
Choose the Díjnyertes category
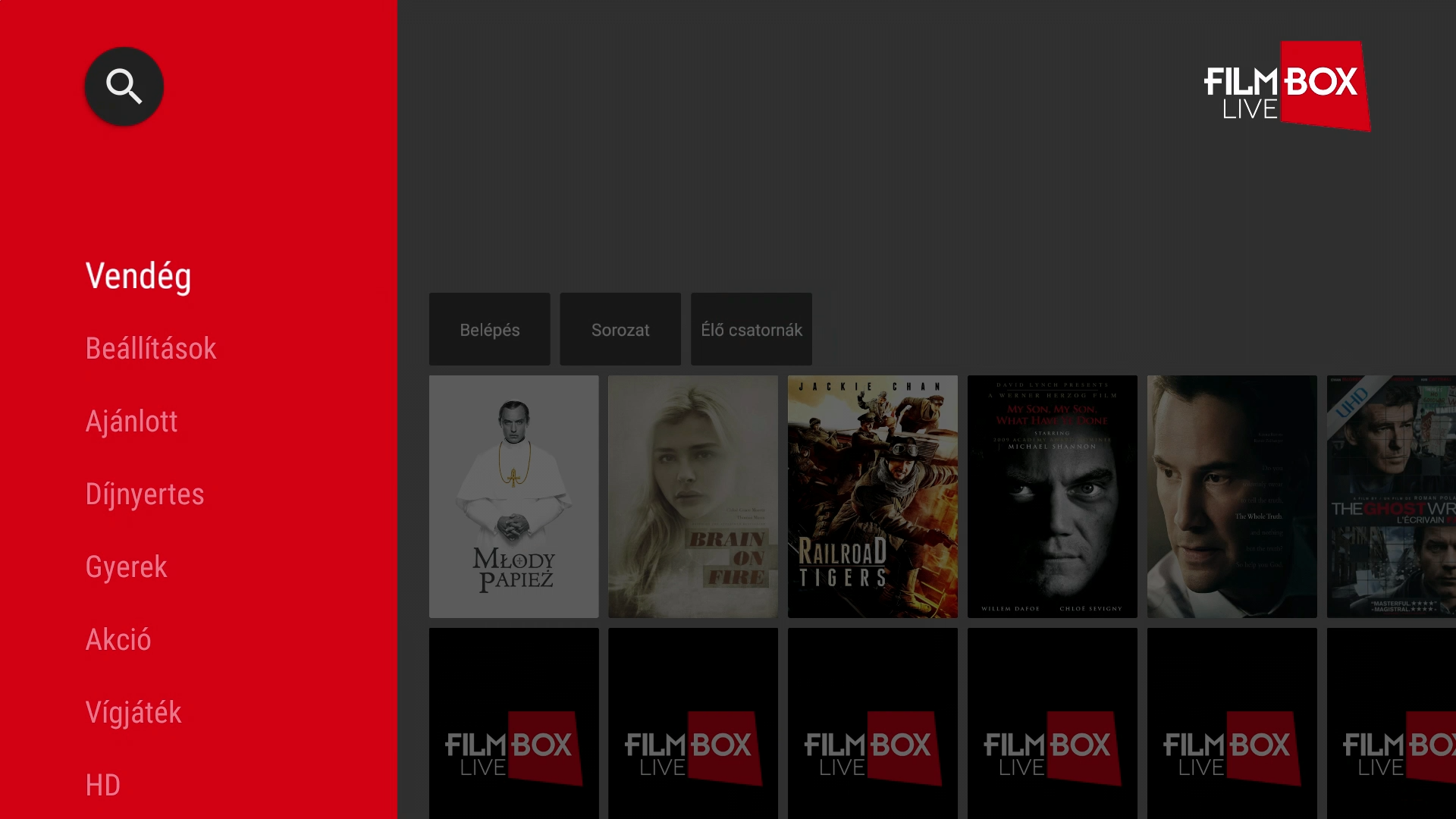click(145, 494)
